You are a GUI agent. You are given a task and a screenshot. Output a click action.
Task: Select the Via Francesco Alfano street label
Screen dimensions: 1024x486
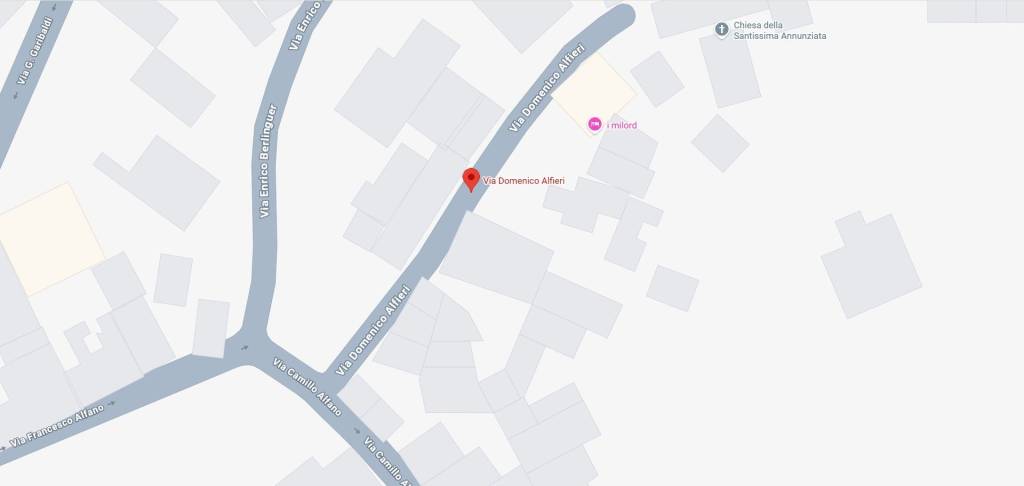[x=56, y=426]
